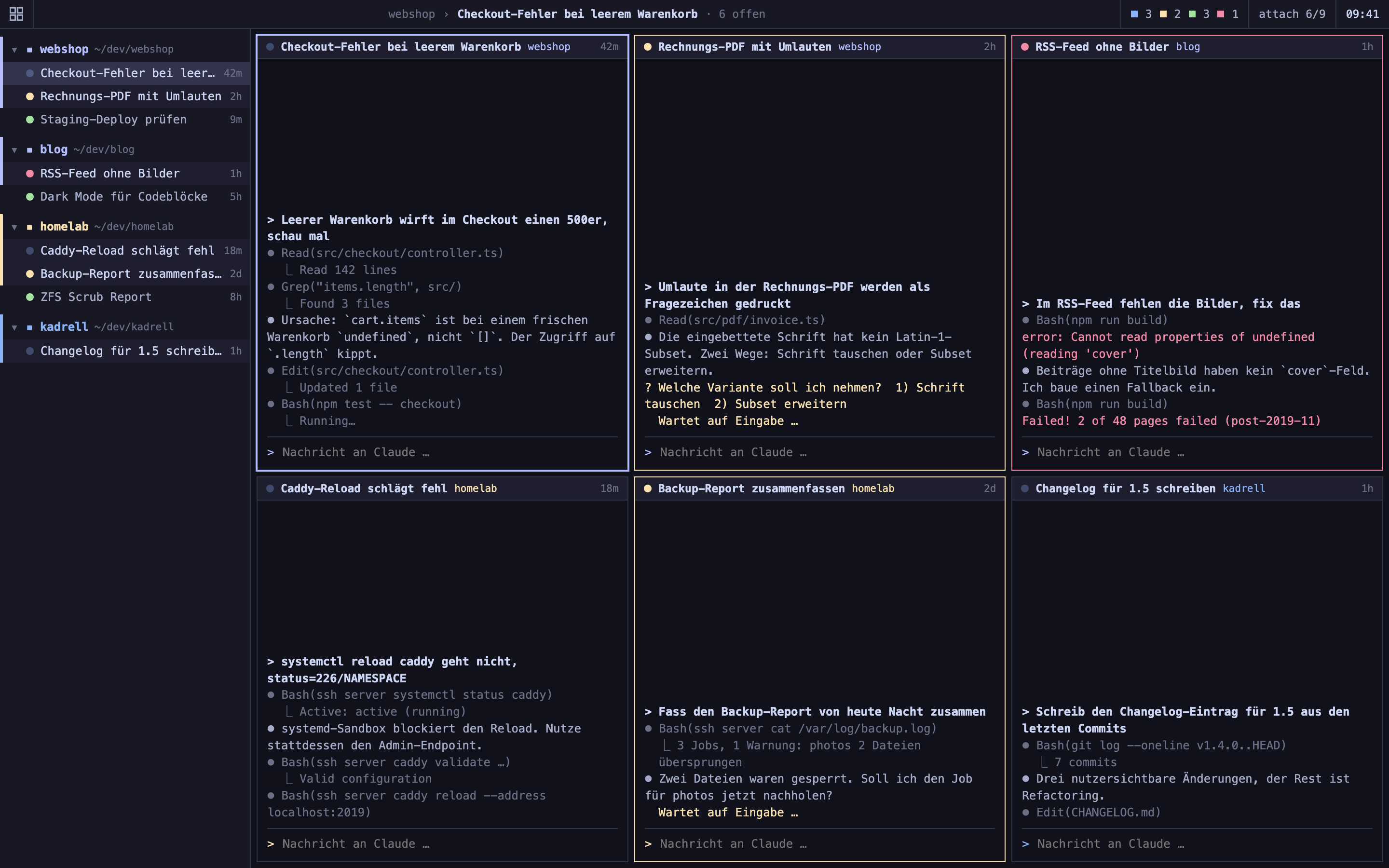
Task: Click status dot in Checkout-Fehler pane header
Action: click(x=271, y=47)
